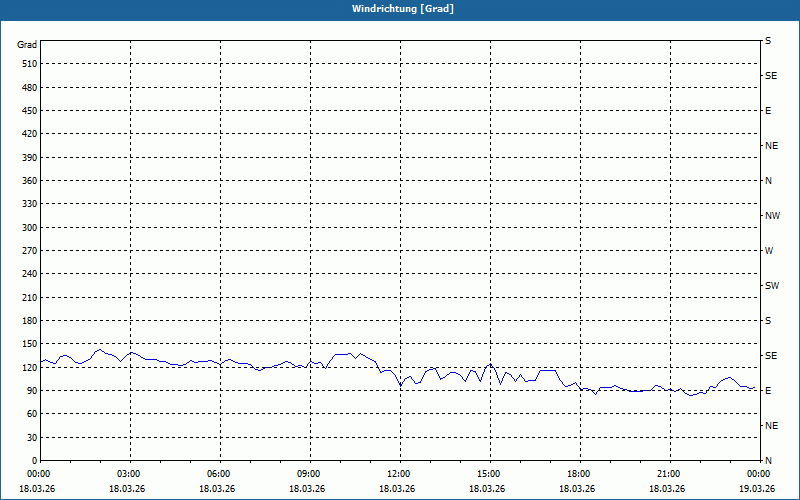This screenshot has height=500, width=800.
Task: Select the 60 degree axis label
Action: pyautogui.click(x=32, y=414)
